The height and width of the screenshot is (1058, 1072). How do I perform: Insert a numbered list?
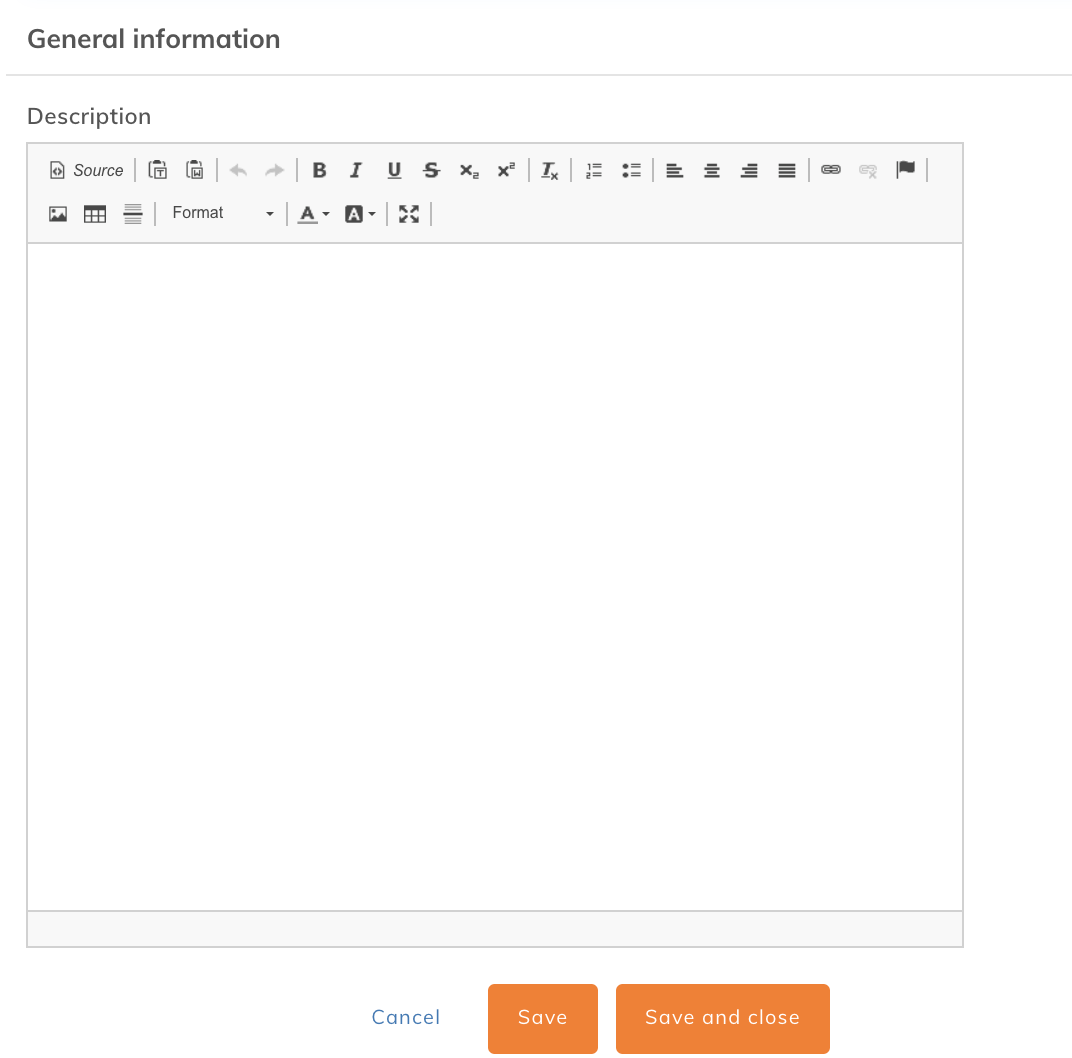click(x=594, y=170)
